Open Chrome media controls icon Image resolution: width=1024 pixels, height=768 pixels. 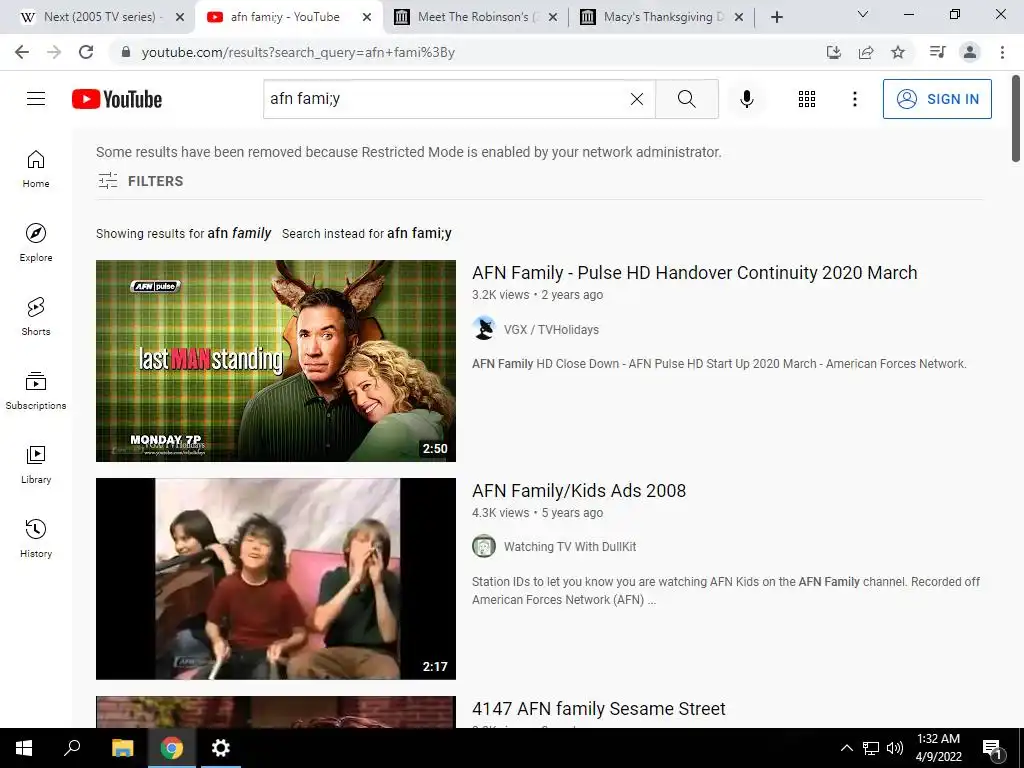click(x=938, y=52)
